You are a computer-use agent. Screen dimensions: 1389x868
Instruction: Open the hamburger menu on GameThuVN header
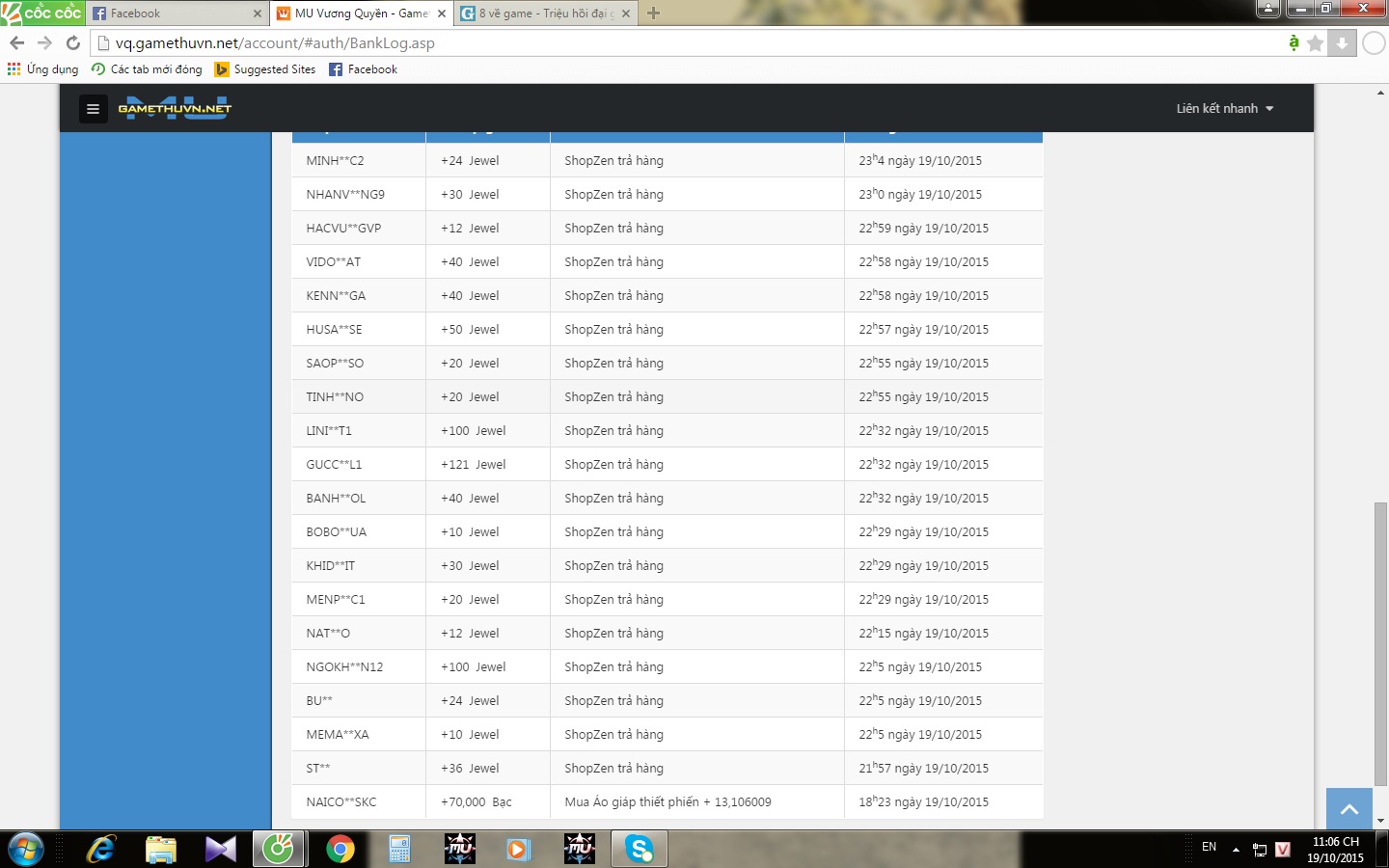click(93, 109)
